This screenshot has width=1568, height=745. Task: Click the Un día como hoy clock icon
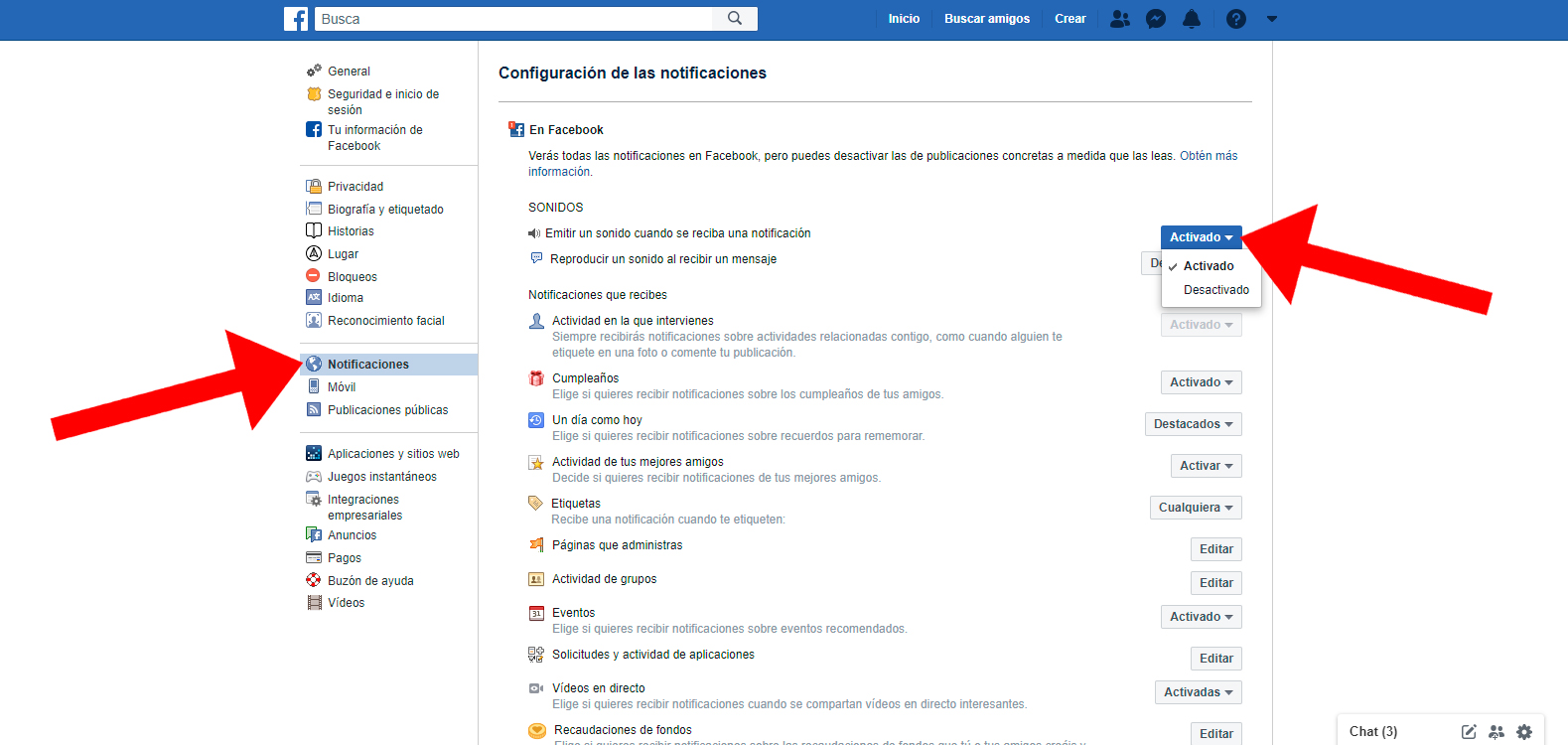pos(536,420)
